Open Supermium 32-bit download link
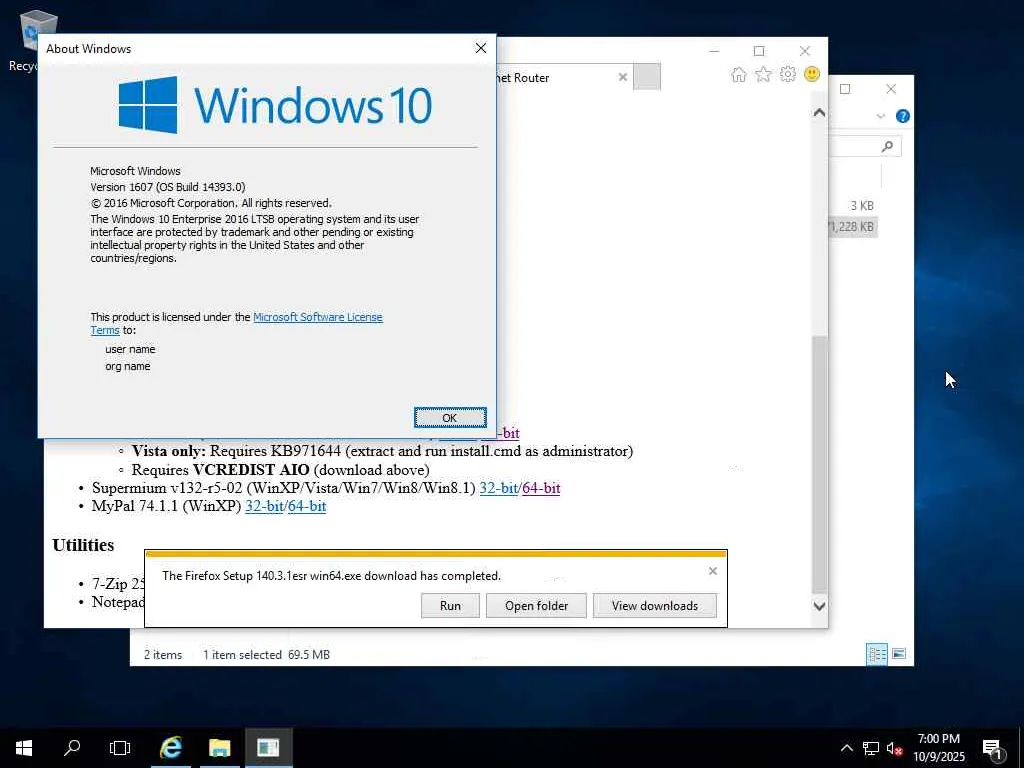The image size is (1024, 768). tap(498, 488)
